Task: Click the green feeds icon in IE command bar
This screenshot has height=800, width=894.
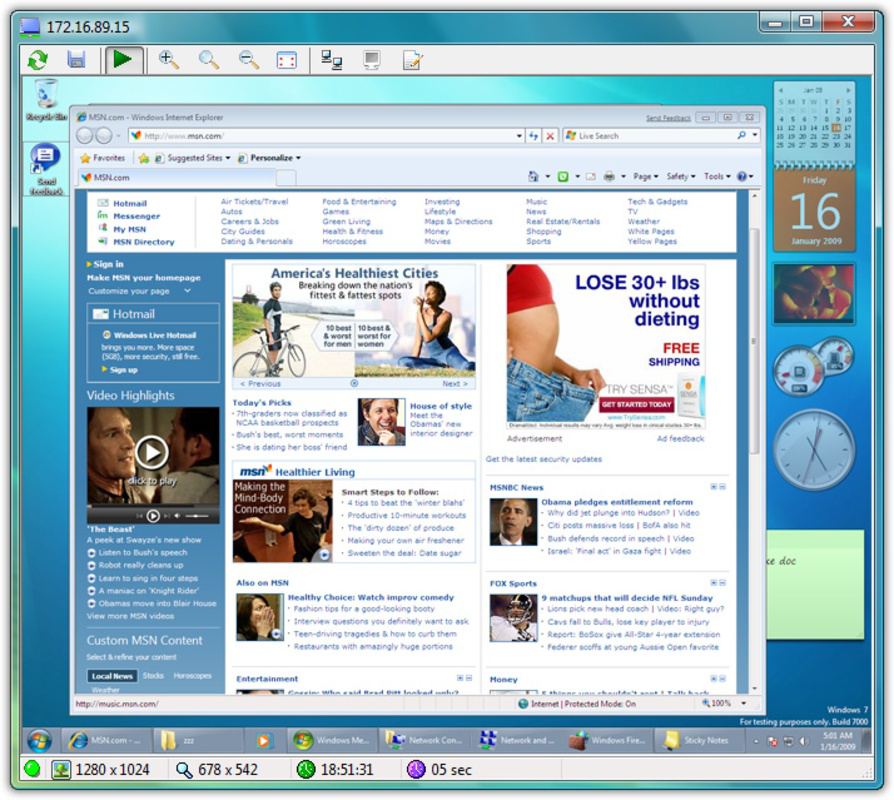Action: [563, 177]
